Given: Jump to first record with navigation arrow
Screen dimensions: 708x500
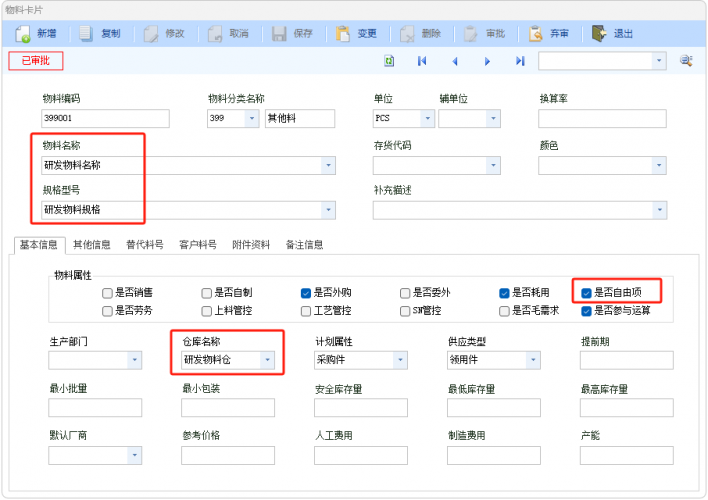Looking at the screenshot, I should tap(422, 61).
